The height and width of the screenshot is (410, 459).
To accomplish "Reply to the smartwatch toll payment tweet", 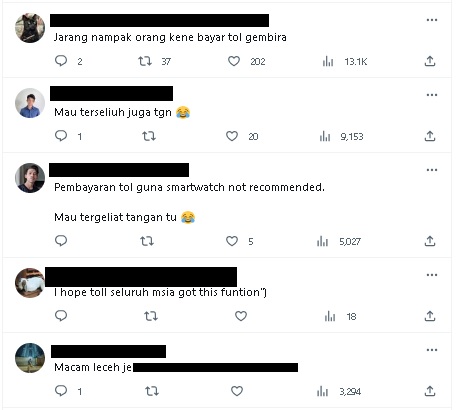I will [x=61, y=241].
